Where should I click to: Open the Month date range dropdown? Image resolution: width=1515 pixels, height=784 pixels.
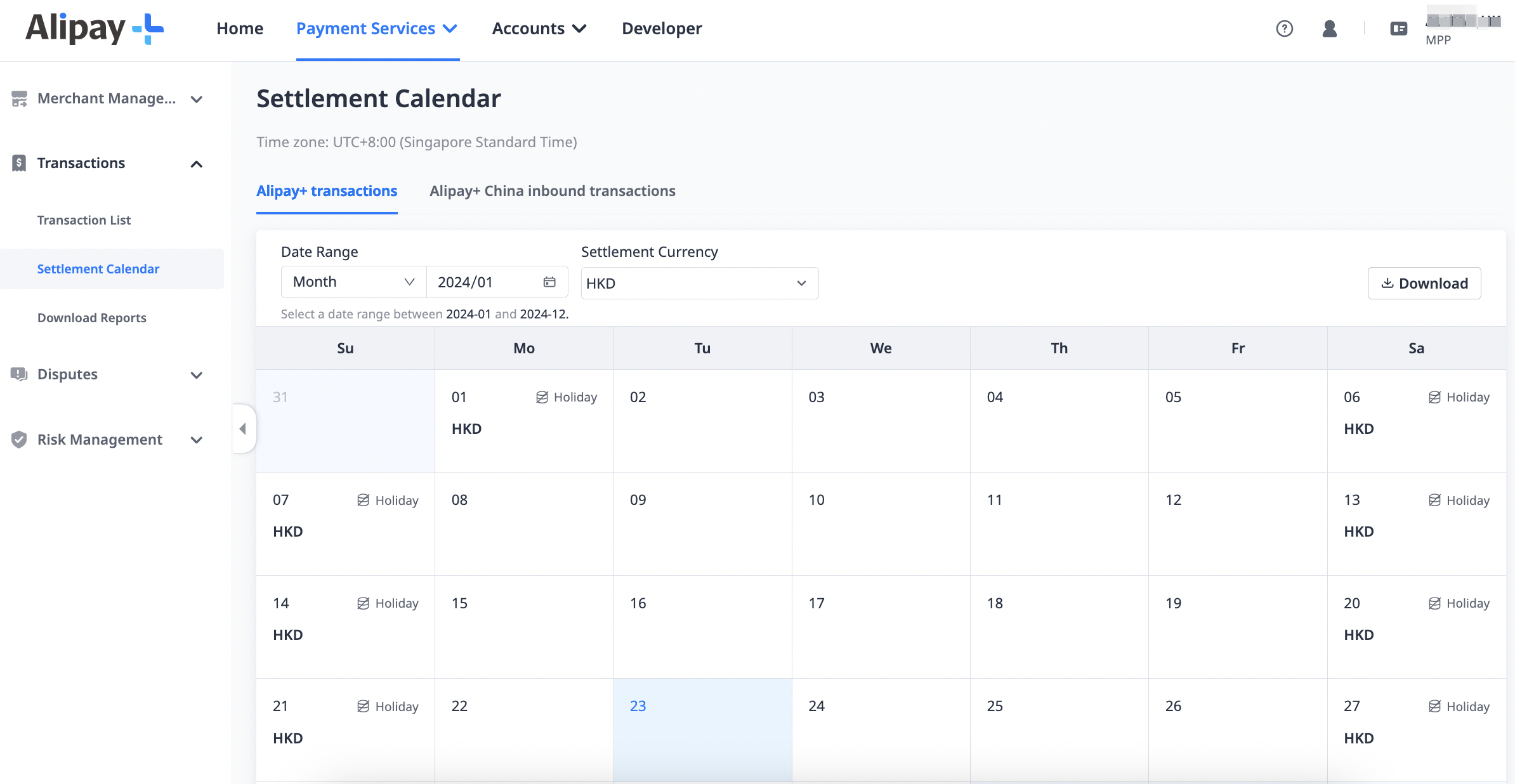pos(353,282)
